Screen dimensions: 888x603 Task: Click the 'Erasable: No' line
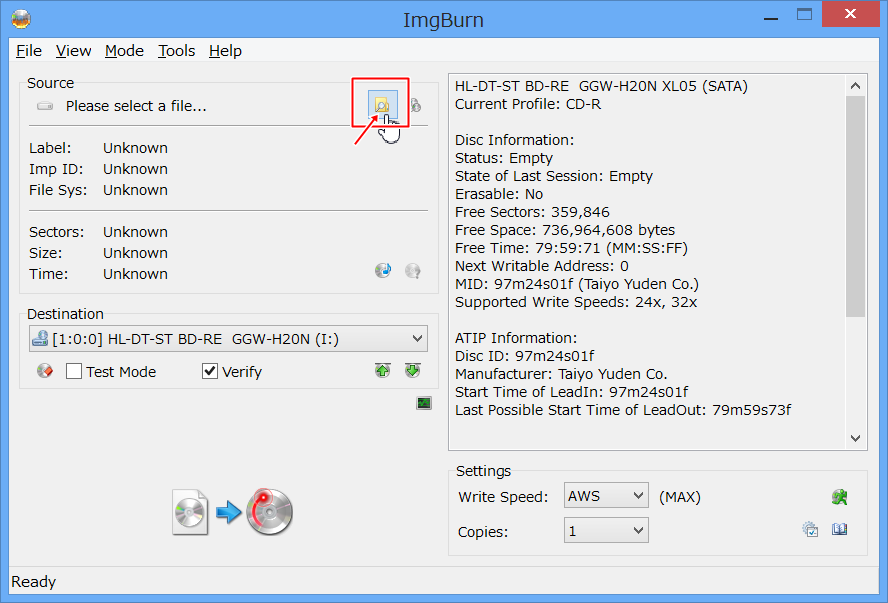[x=499, y=194]
